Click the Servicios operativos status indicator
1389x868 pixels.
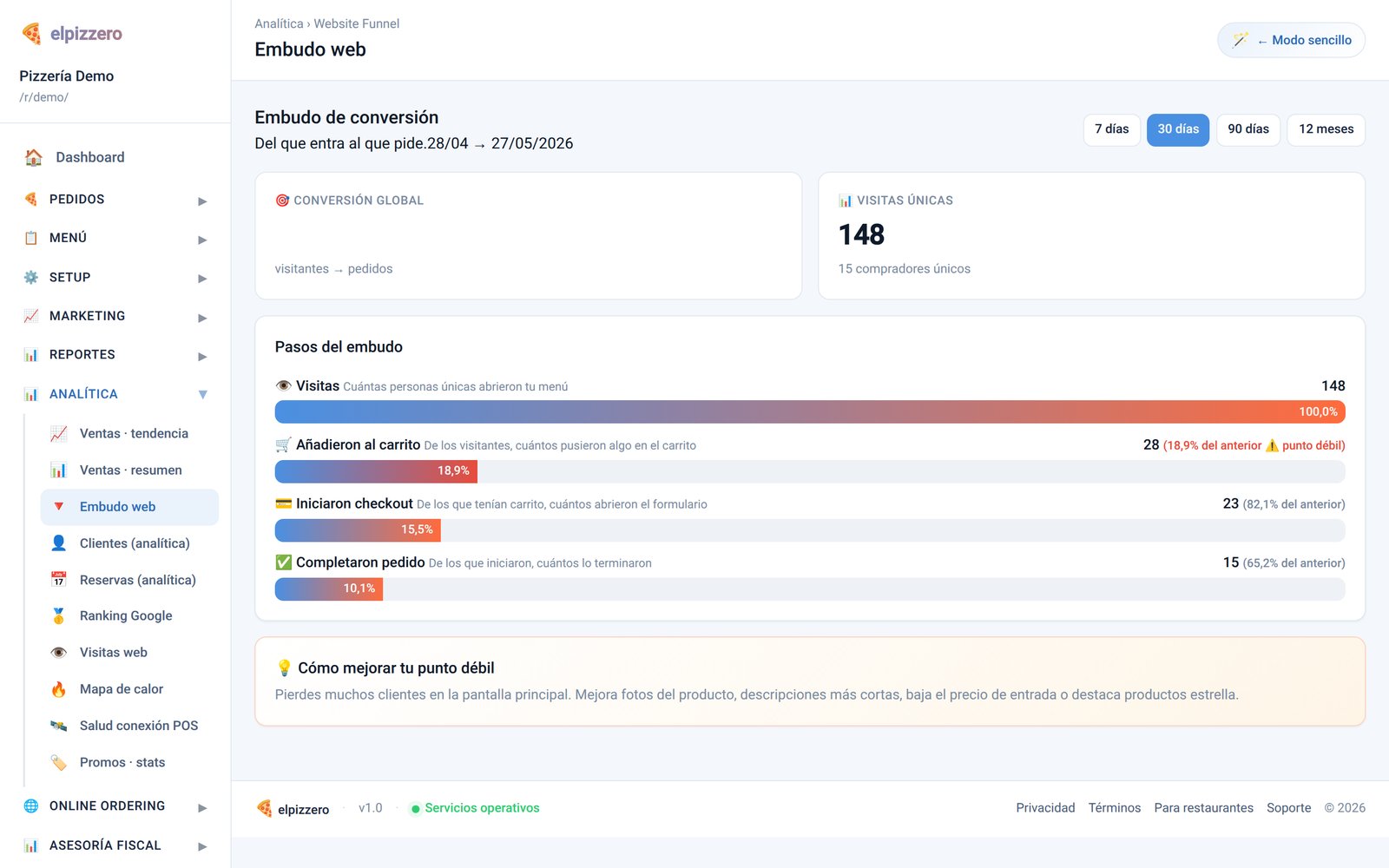pyautogui.click(x=475, y=808)
